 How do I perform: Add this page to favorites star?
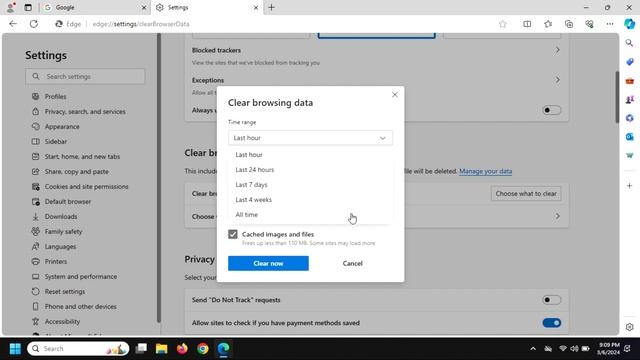pyautogui.click(x=502, y=24)
